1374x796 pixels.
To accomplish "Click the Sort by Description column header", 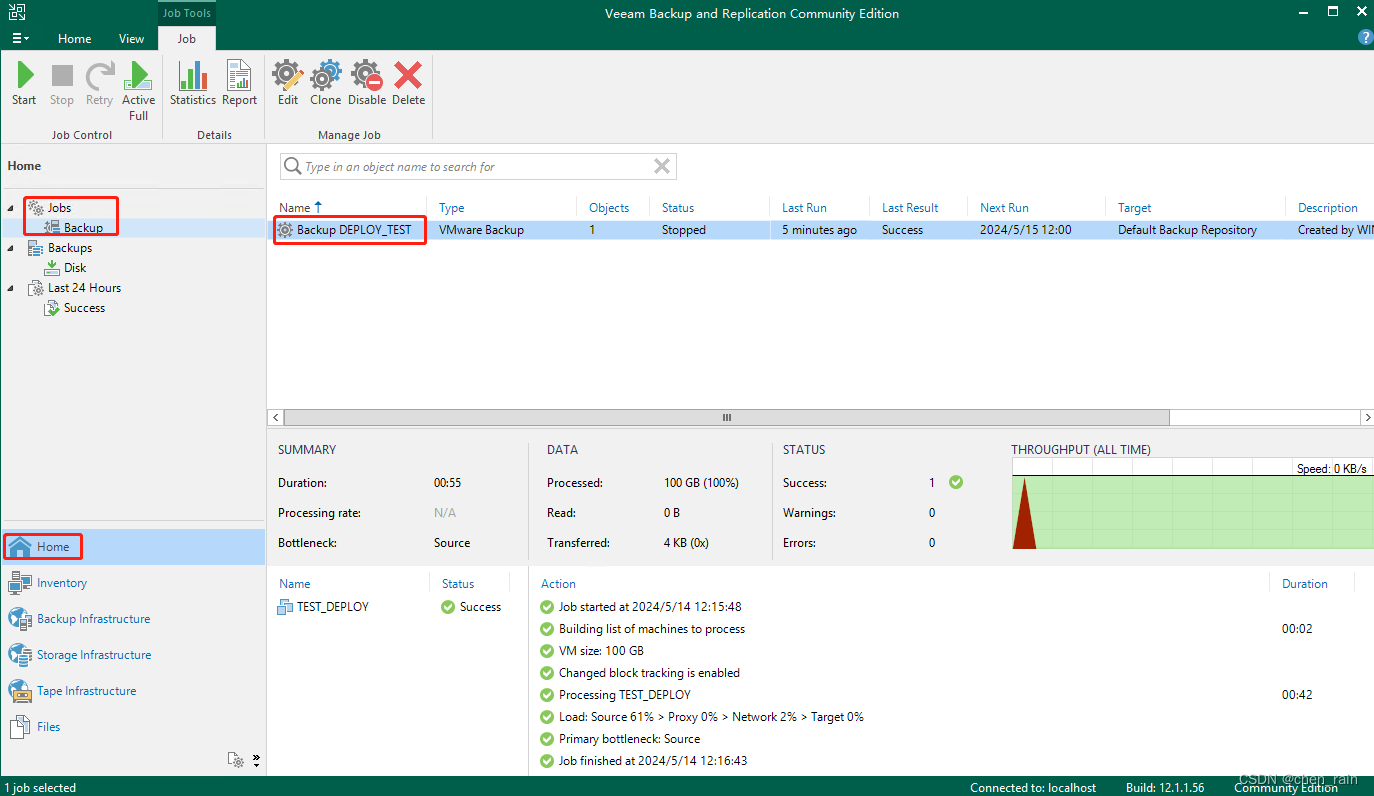I will [x=1328, y=208].
